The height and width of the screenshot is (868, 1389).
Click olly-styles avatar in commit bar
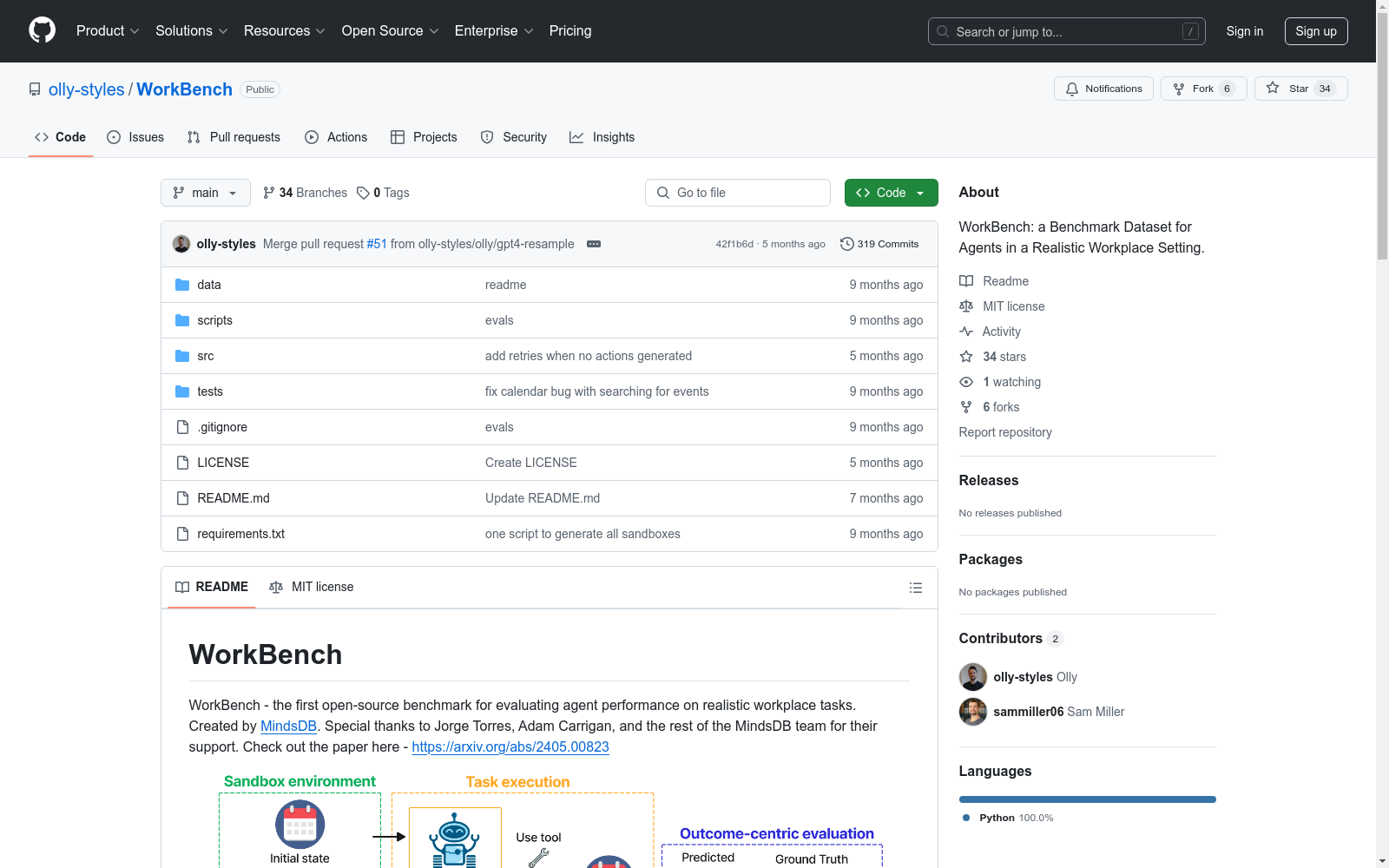[x=181, y=244]
